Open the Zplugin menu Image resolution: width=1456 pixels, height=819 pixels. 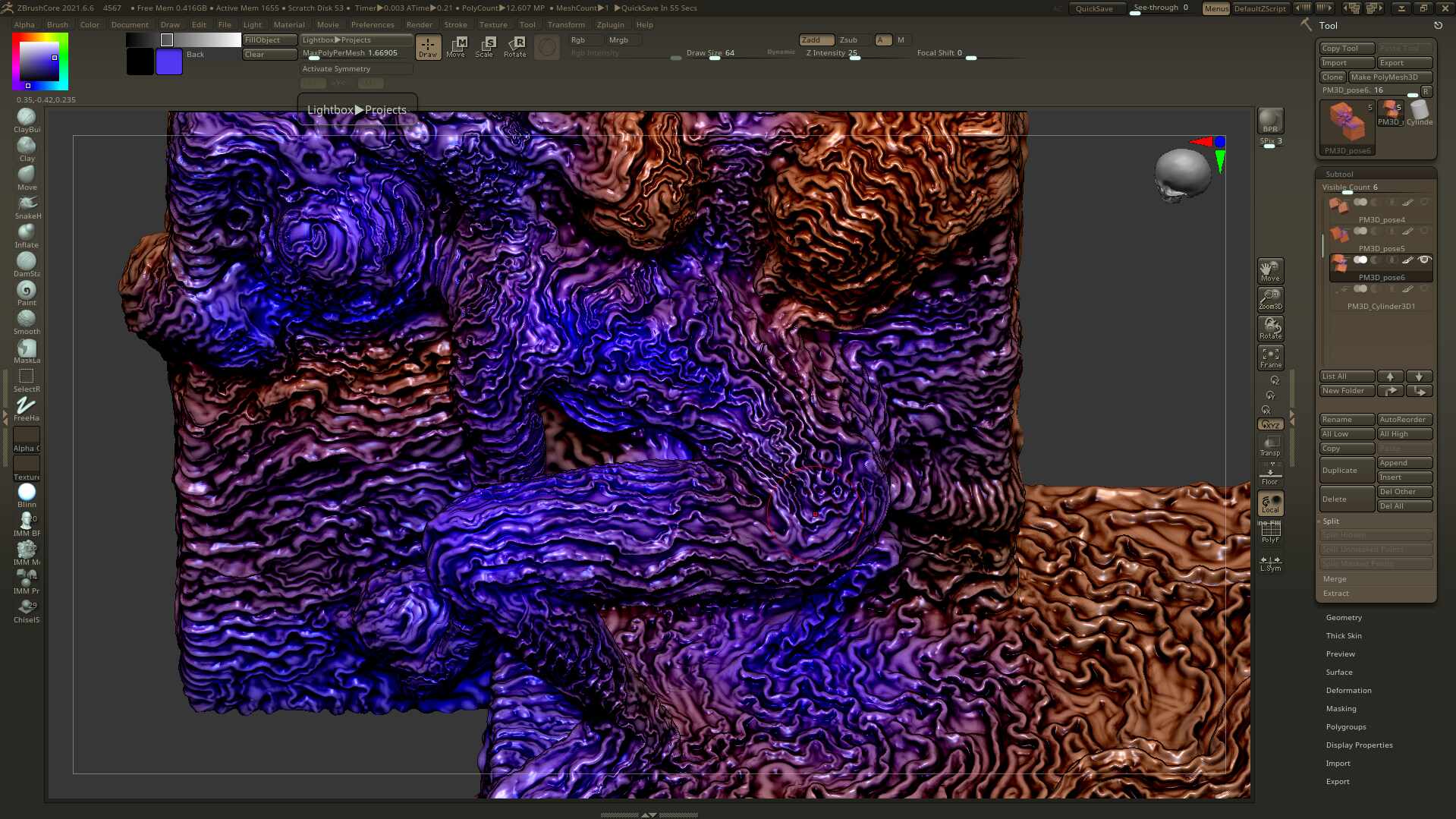click(x=610, y=24)
